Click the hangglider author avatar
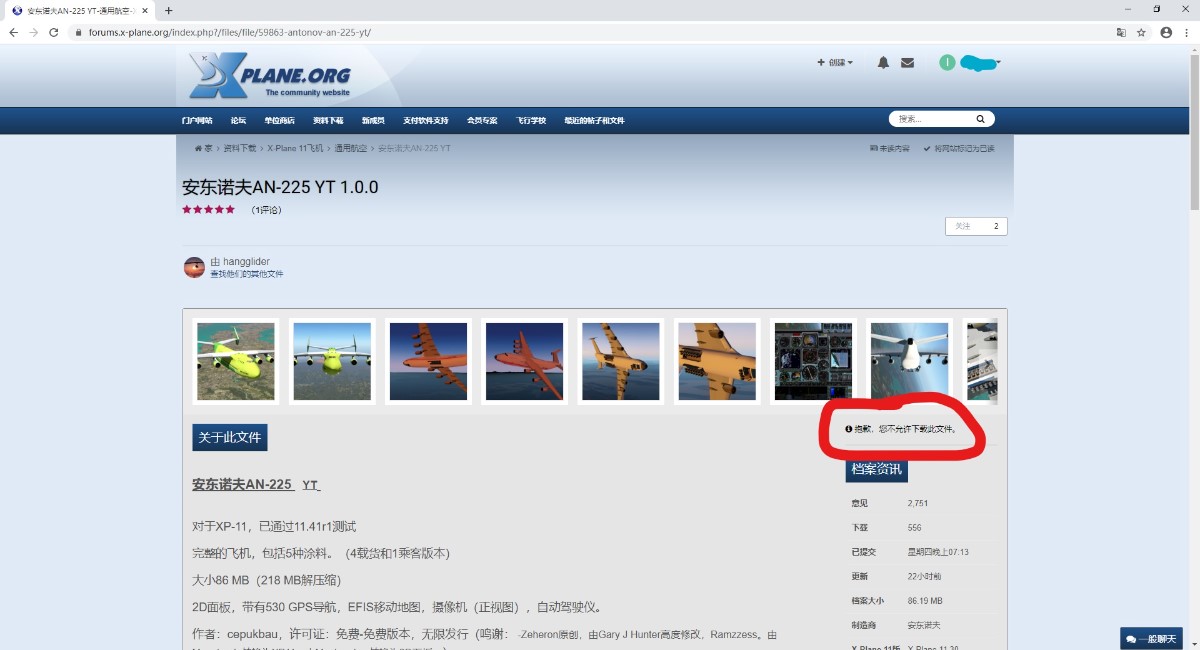The height and width of the screenshot is (650, 1200). click(x=194, y=267)
